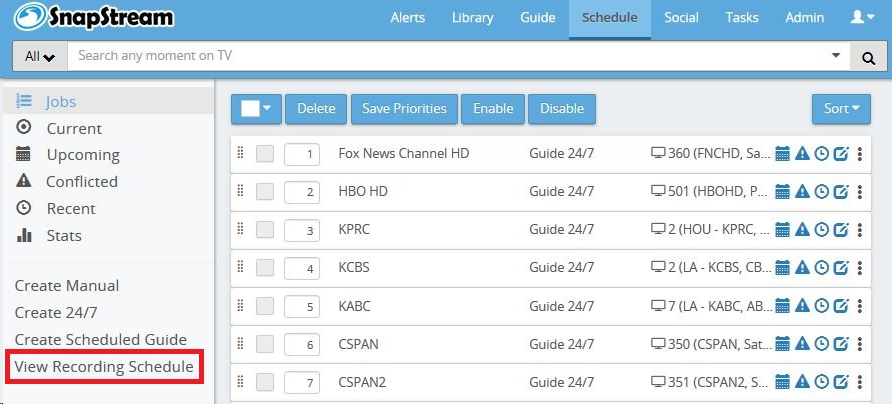The width and height of the screenshot is (892, 404).
Task: Click the SnapStream logo
Action: tap(94, 17)
